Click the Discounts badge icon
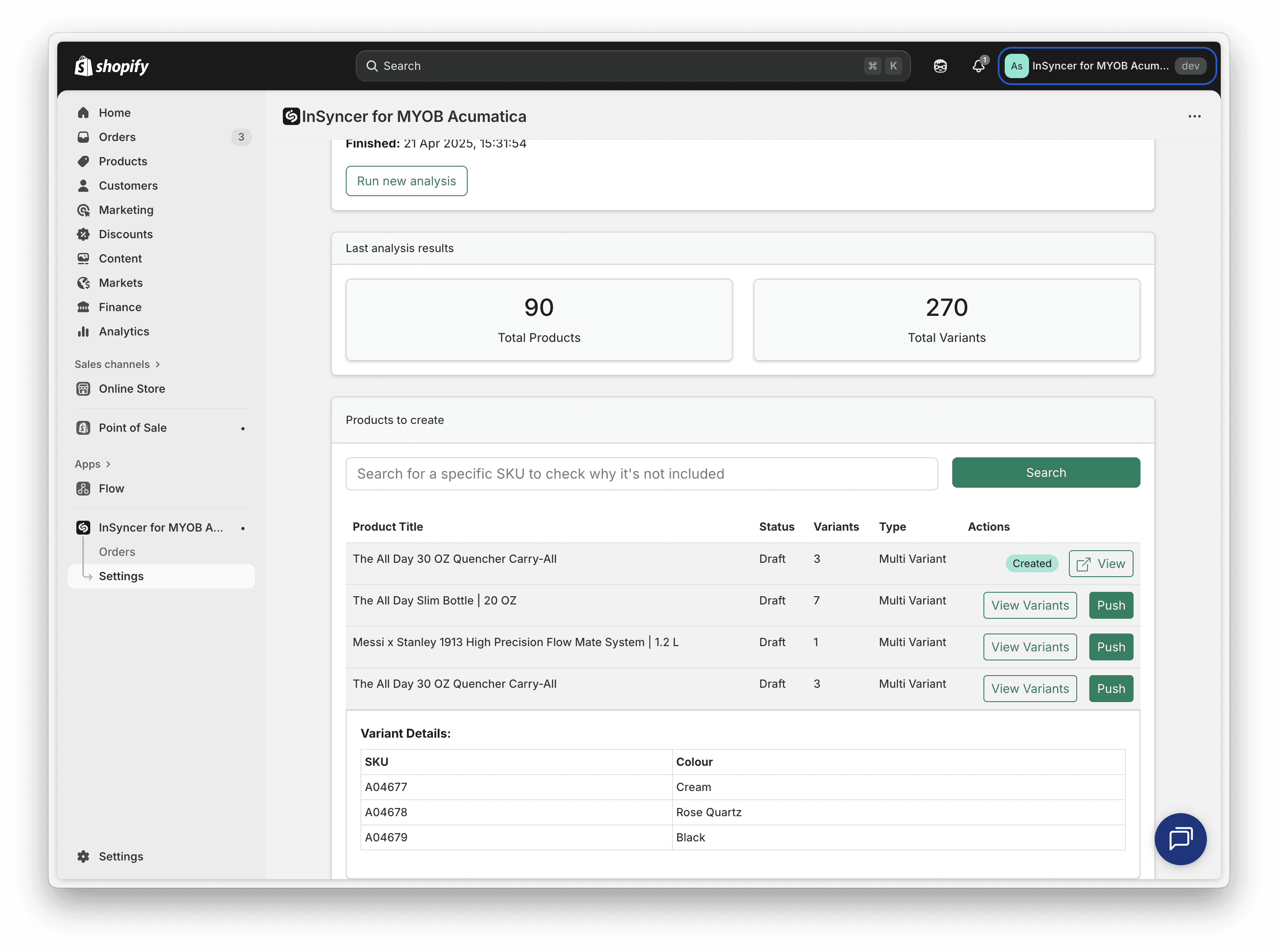This screenshot has width=1278, height=952. click(84, 235)
